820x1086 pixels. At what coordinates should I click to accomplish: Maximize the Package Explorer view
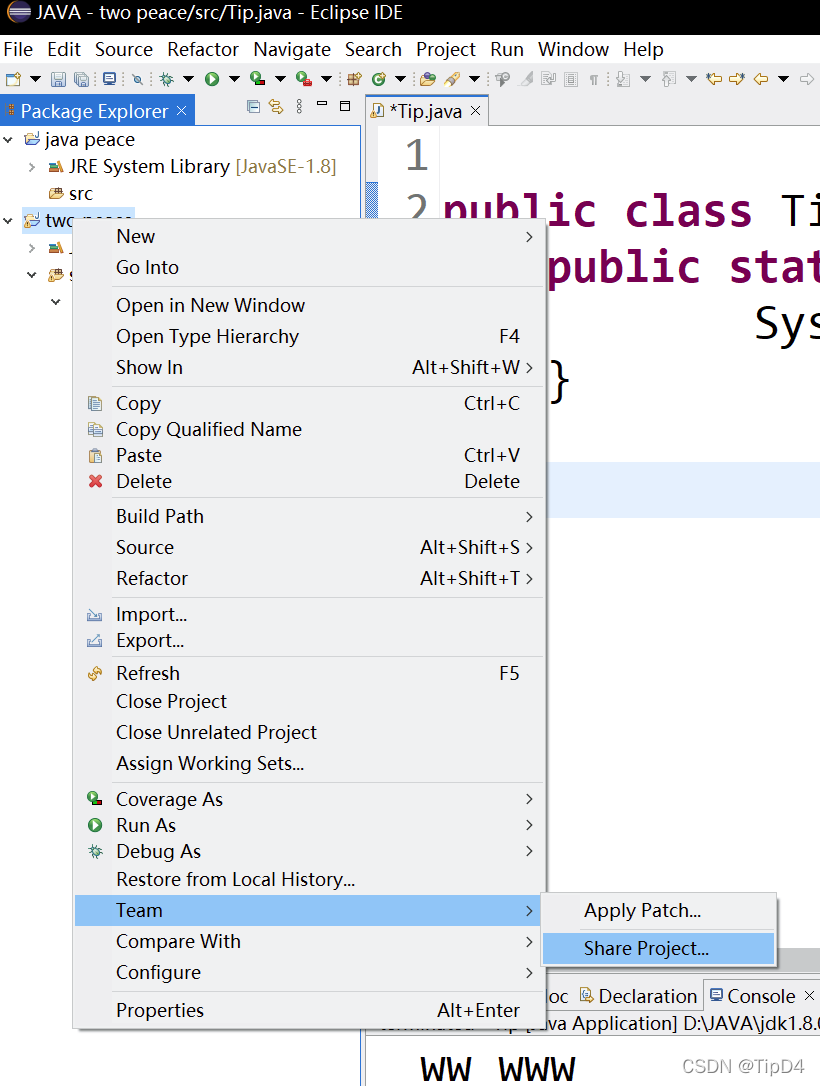pyautogui.click(x=345, y=106)
